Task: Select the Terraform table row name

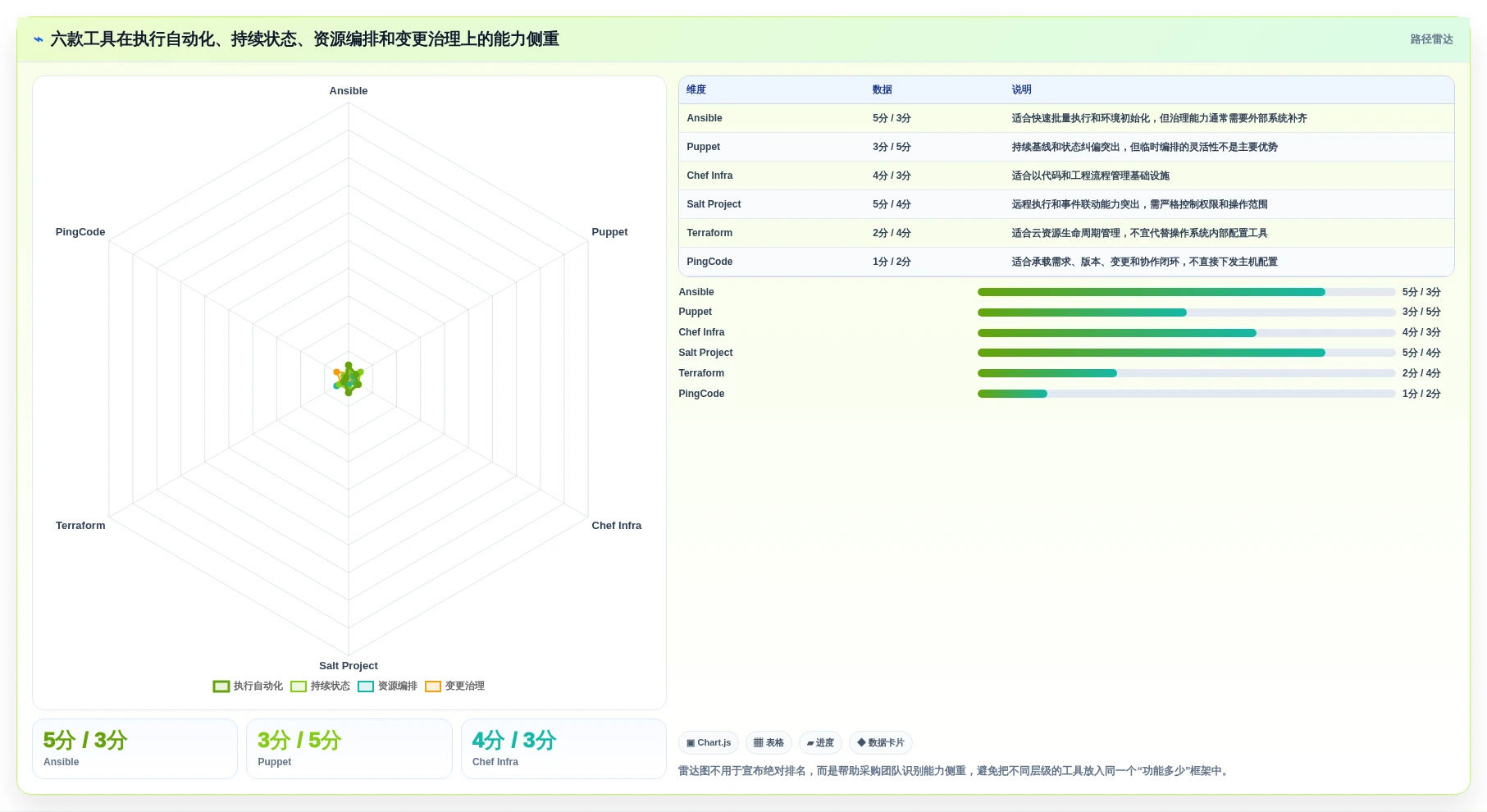Action: point(709,233)
